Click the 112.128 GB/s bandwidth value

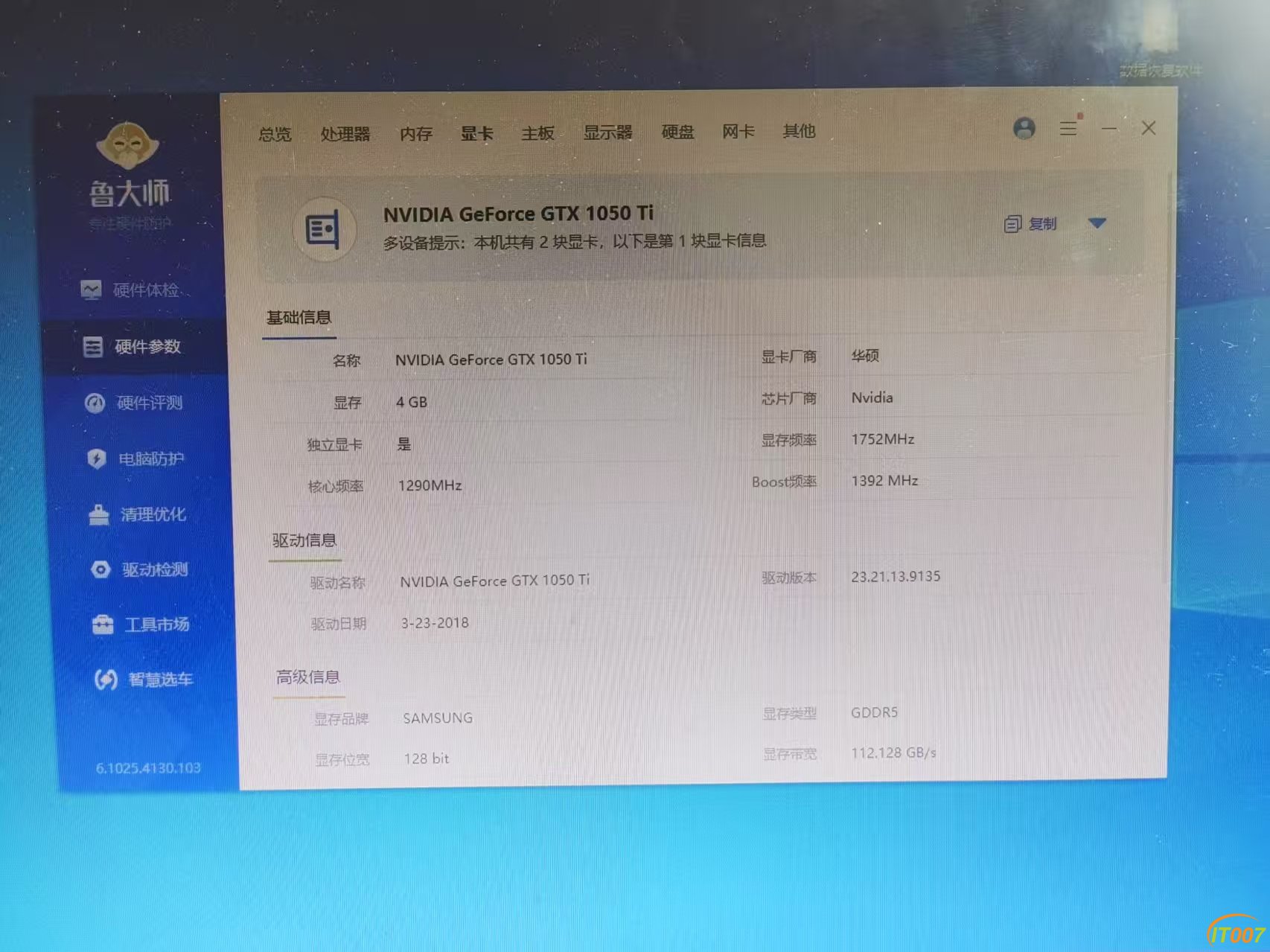[893, 753]
